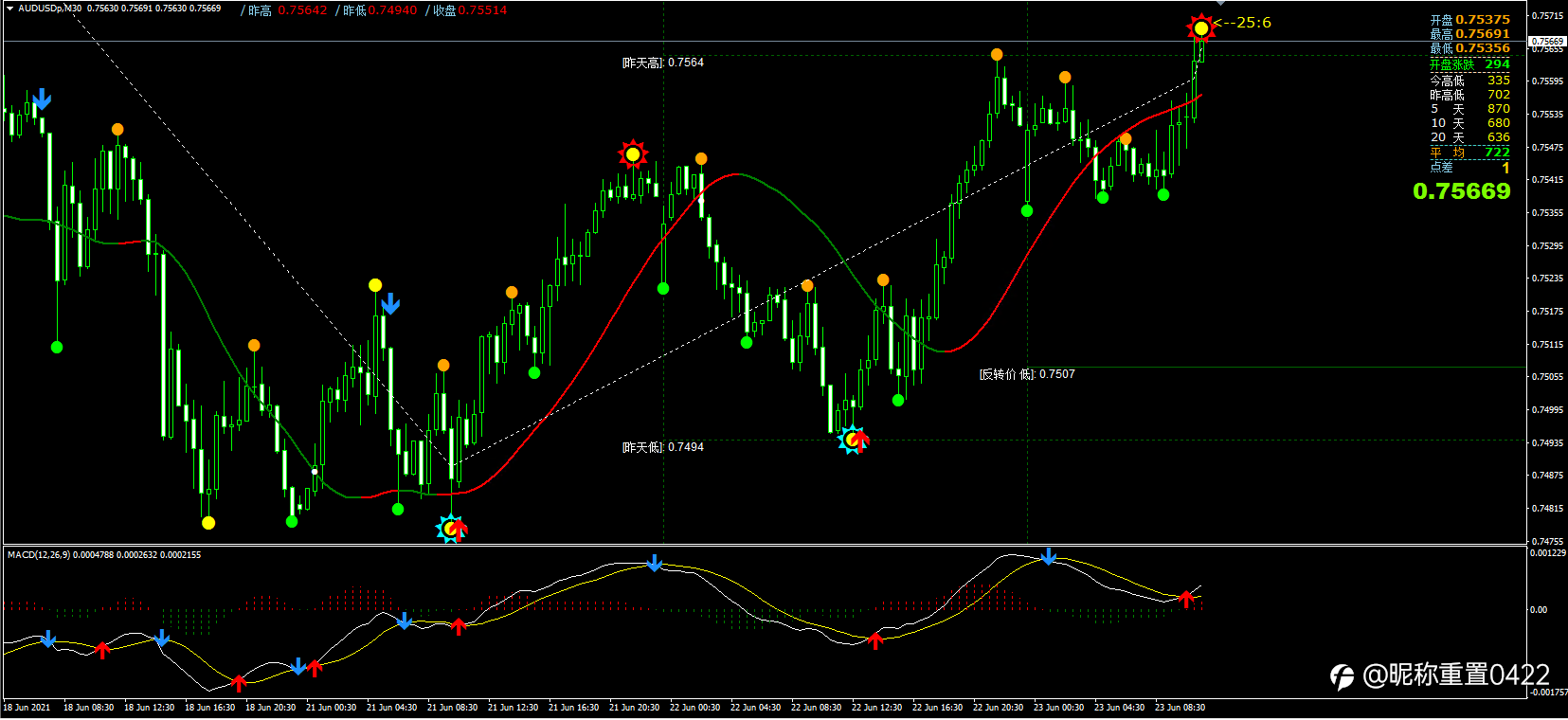Screen dimensions: 1568x720
Task: Select the 昨天高: 0.7564 line label
Action: (x=663, y=63)
